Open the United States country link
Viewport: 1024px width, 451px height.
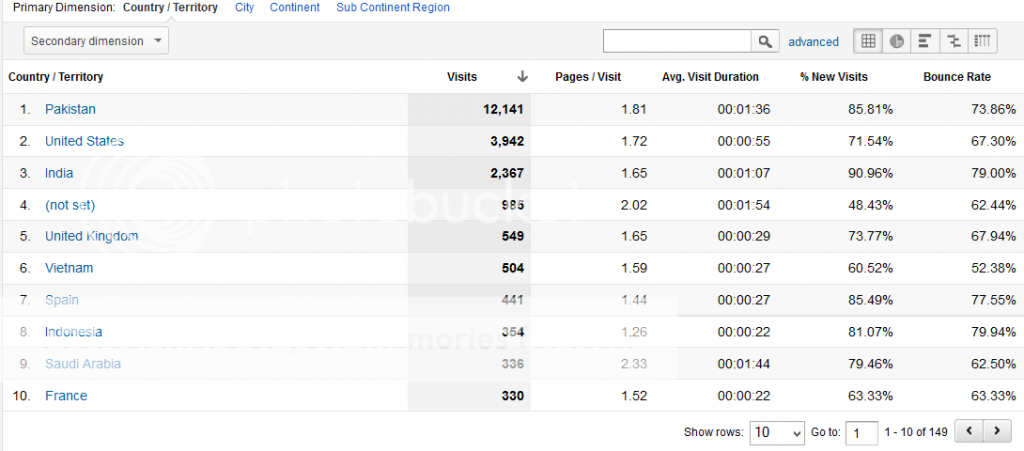click(x=84, y=141)
